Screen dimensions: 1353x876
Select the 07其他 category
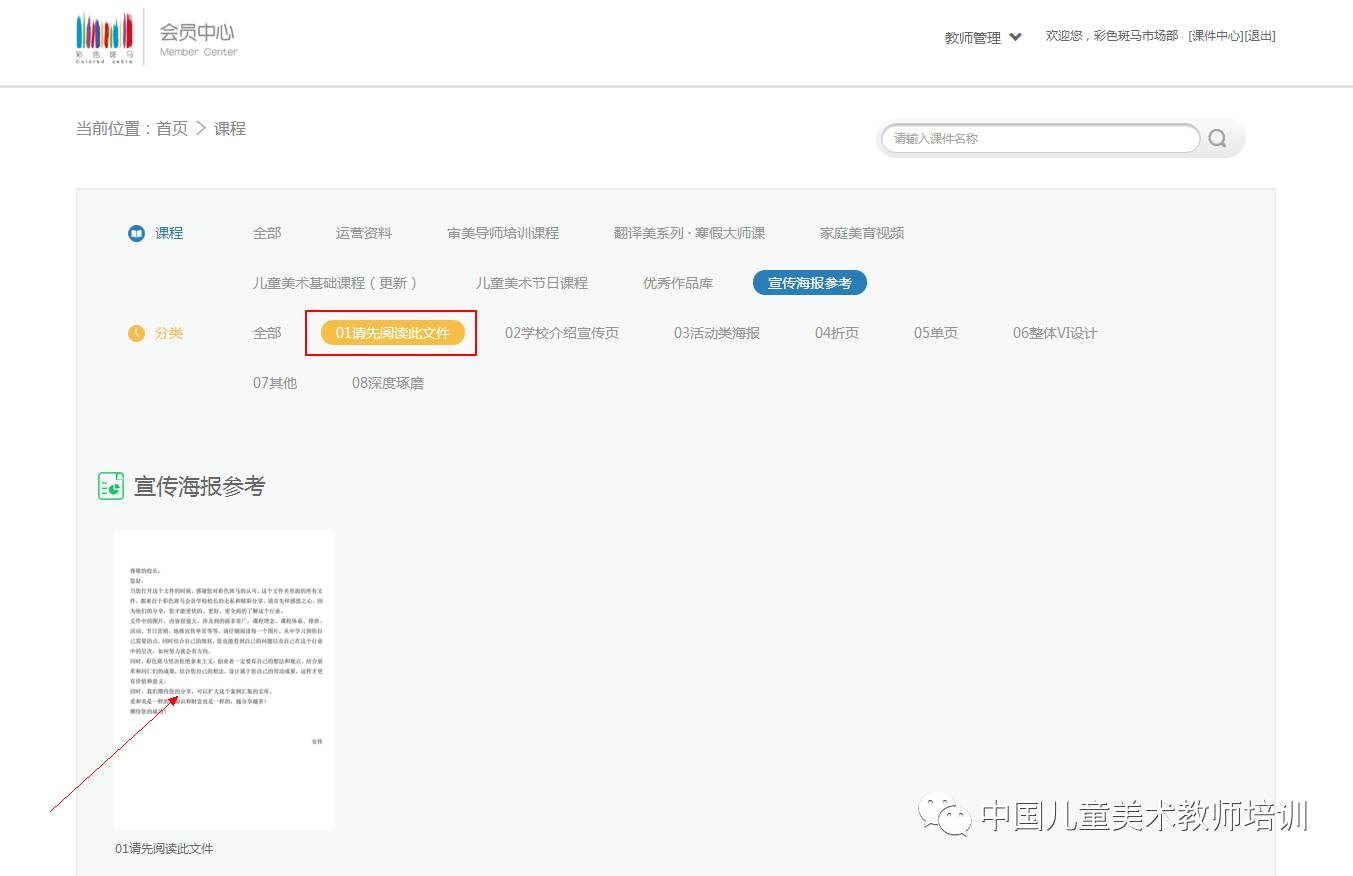coord(275,383)
